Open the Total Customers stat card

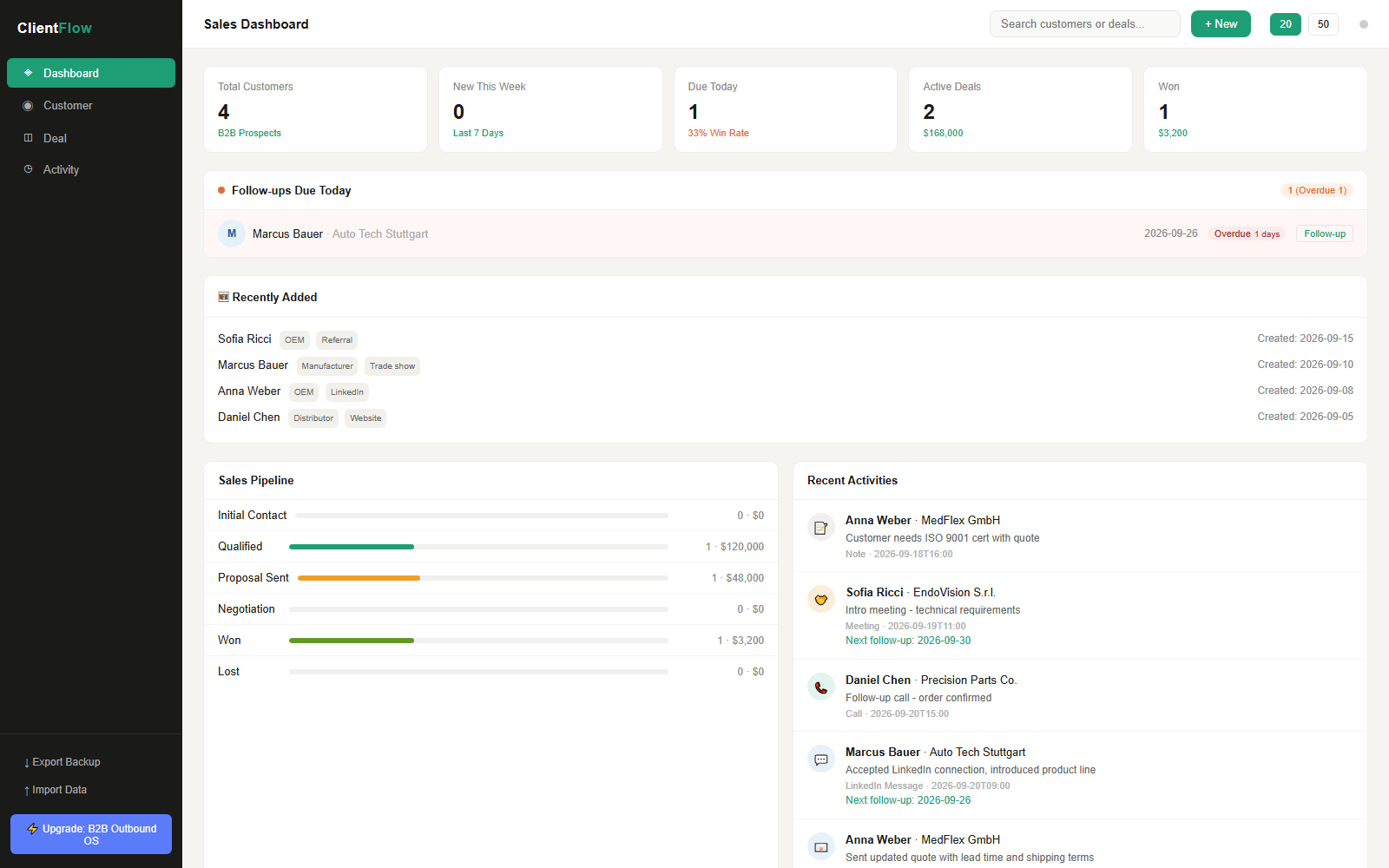tap(315, 109)
